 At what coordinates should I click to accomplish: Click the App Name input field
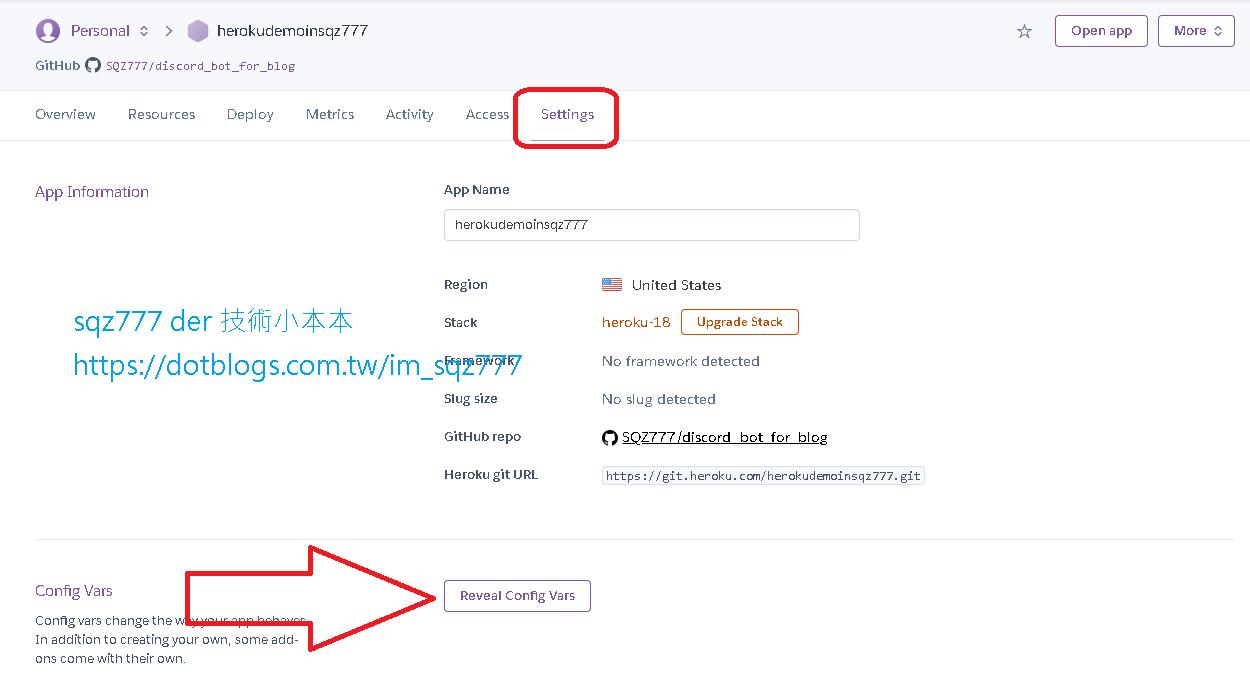tap(651, 225)
